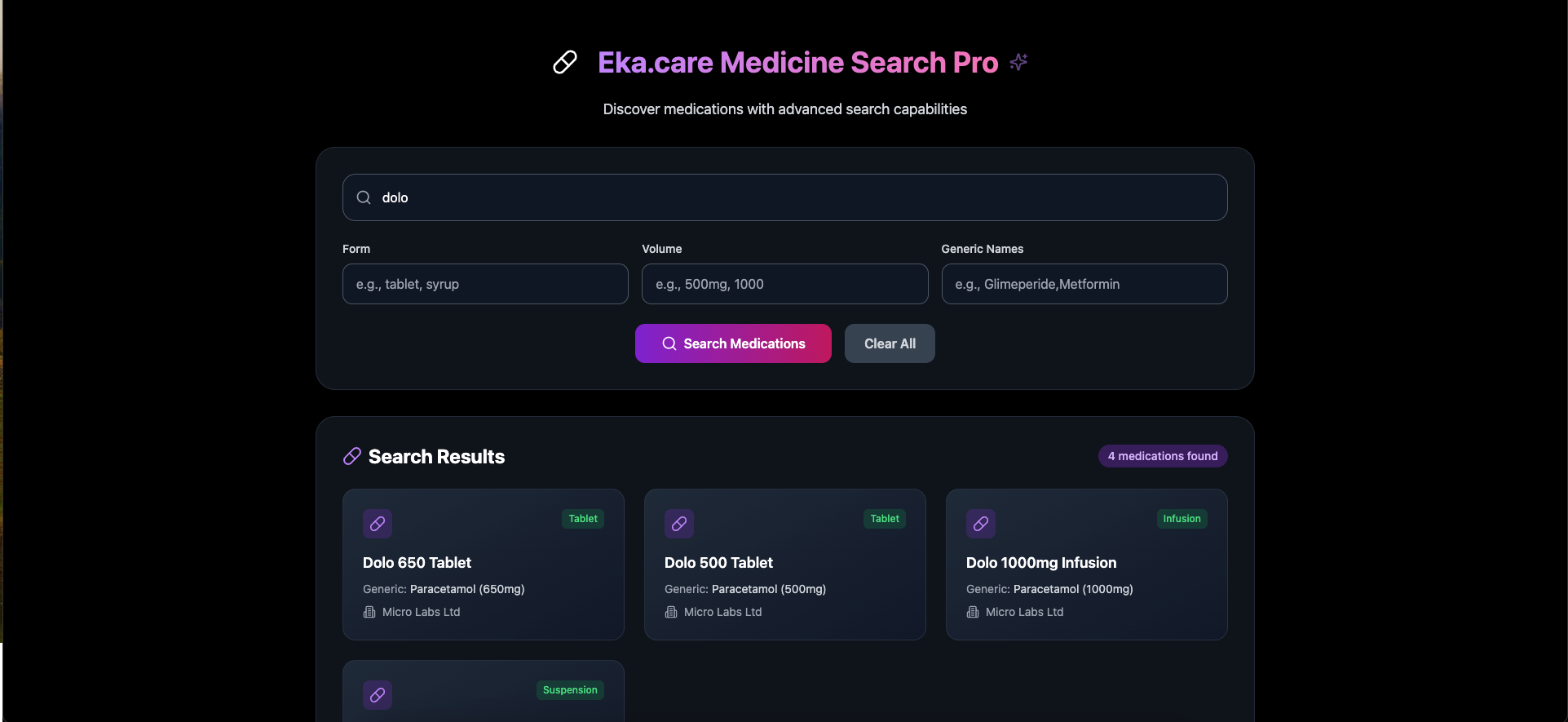Click the Infusion tag on Dolo 1000mg card

point(1182,519)
